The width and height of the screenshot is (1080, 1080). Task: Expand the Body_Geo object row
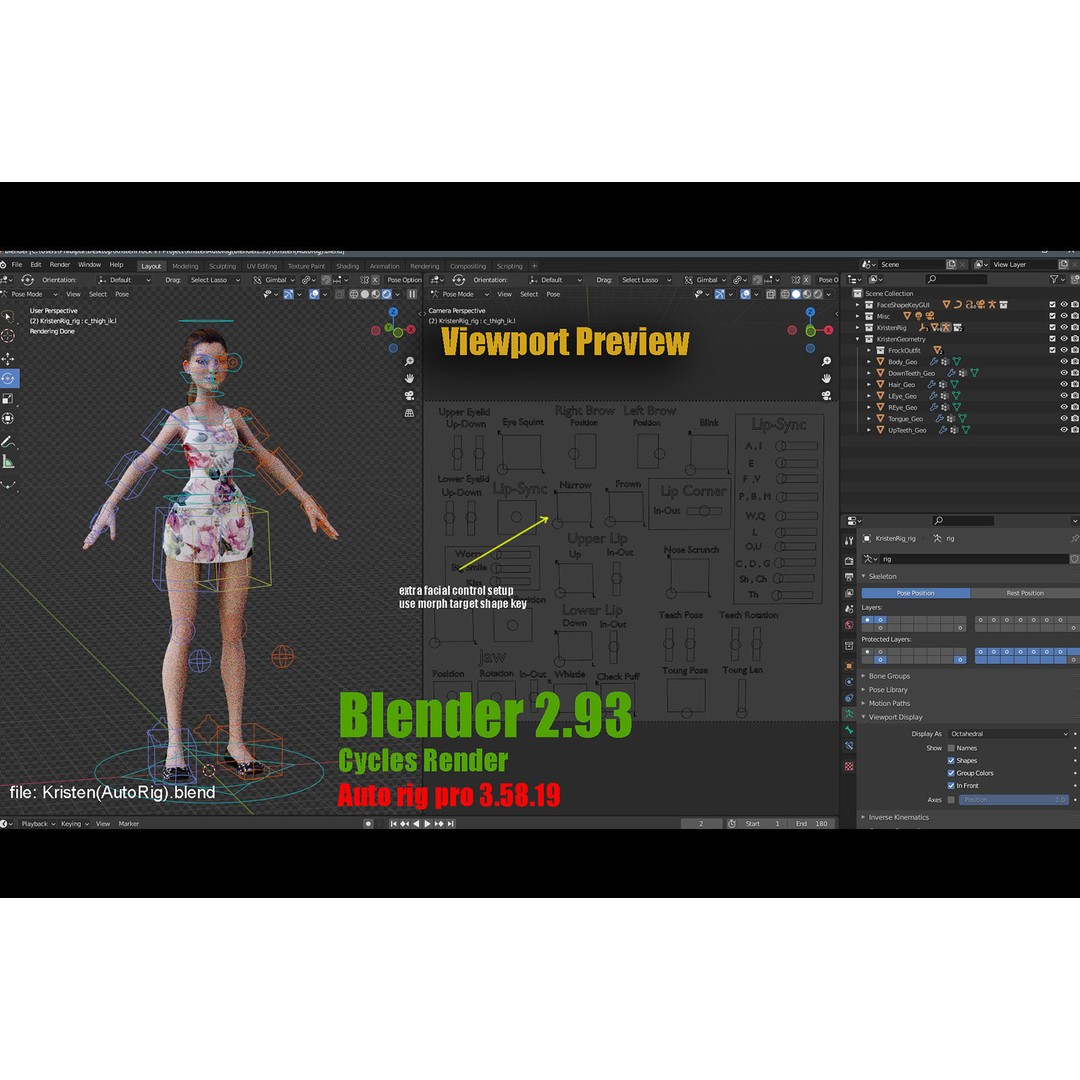(869, 362)
